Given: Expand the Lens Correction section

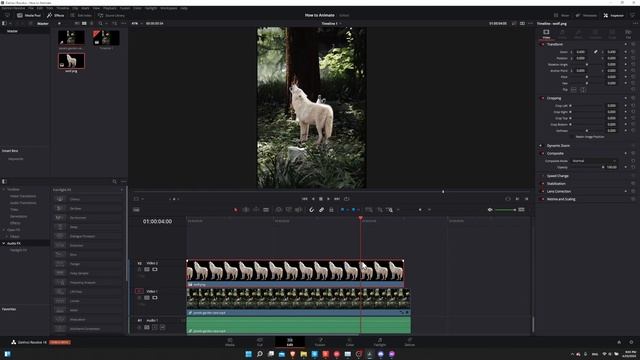Looking at the screenshot, I should [x=559, y=191].
